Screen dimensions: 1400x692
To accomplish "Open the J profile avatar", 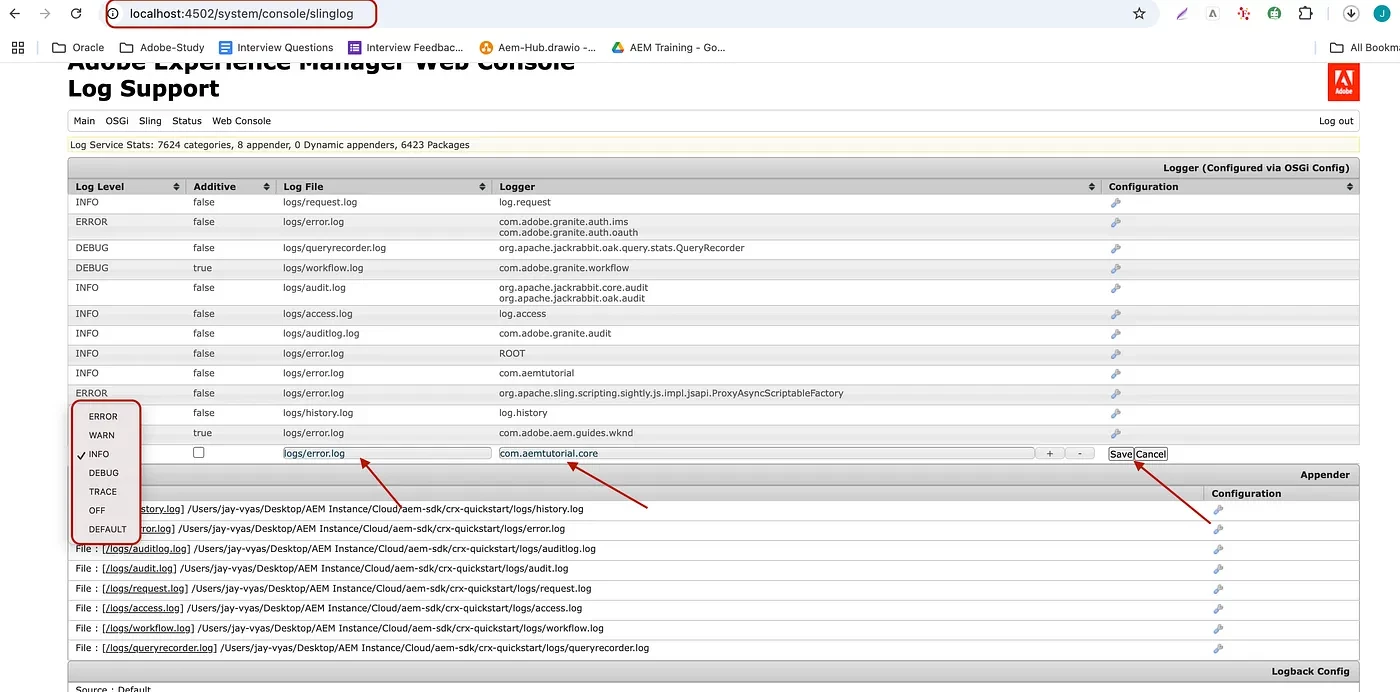I will (1382, 14).
